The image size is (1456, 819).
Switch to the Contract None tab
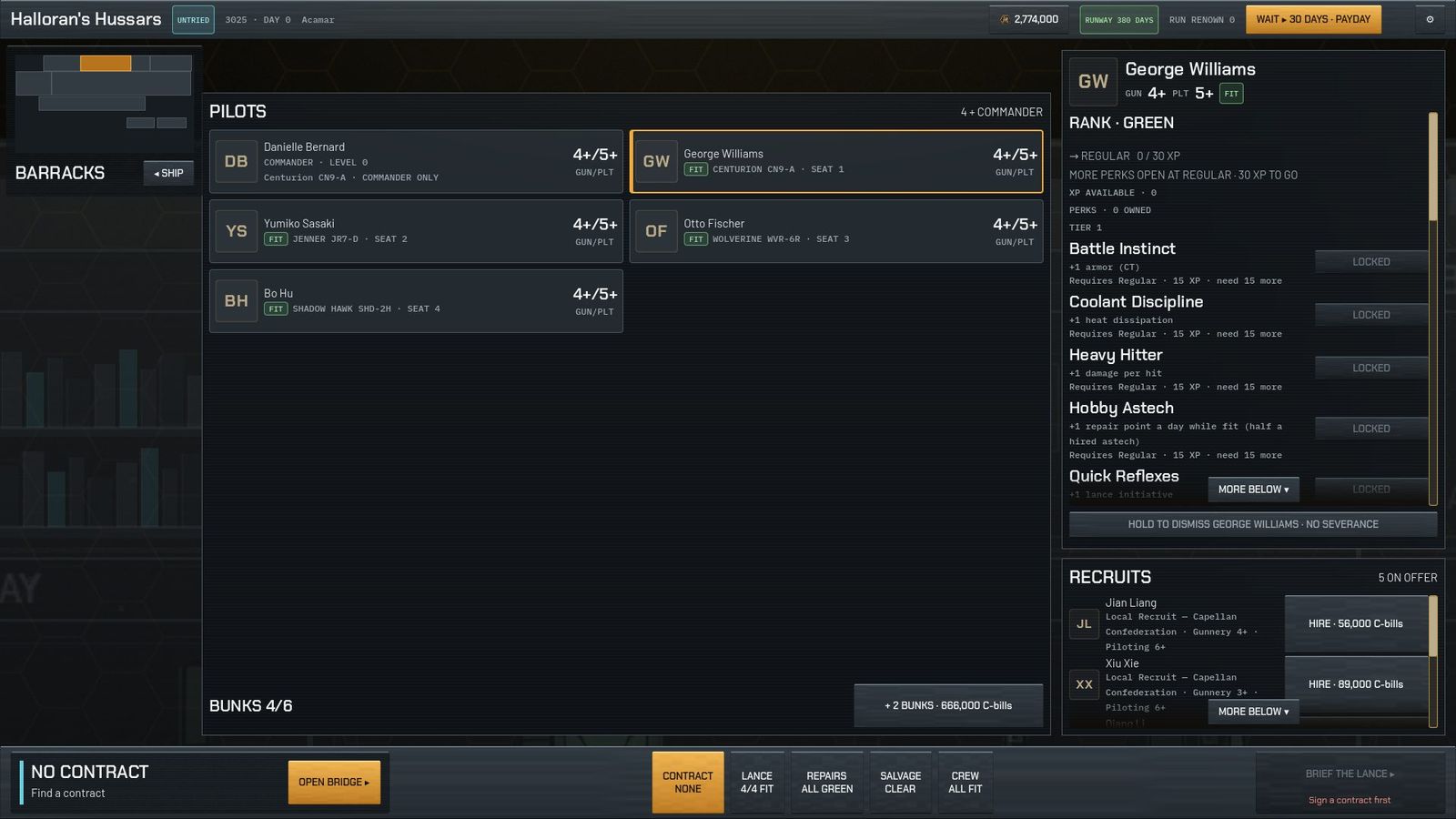coord(688,783)
